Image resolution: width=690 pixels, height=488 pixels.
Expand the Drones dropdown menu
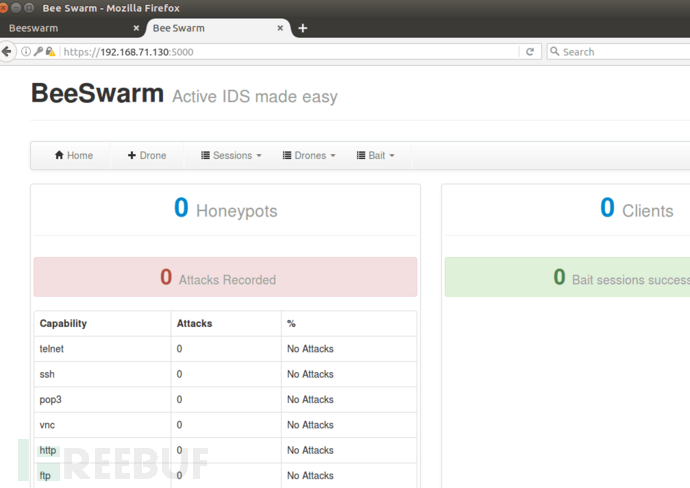tap(309, 155)
